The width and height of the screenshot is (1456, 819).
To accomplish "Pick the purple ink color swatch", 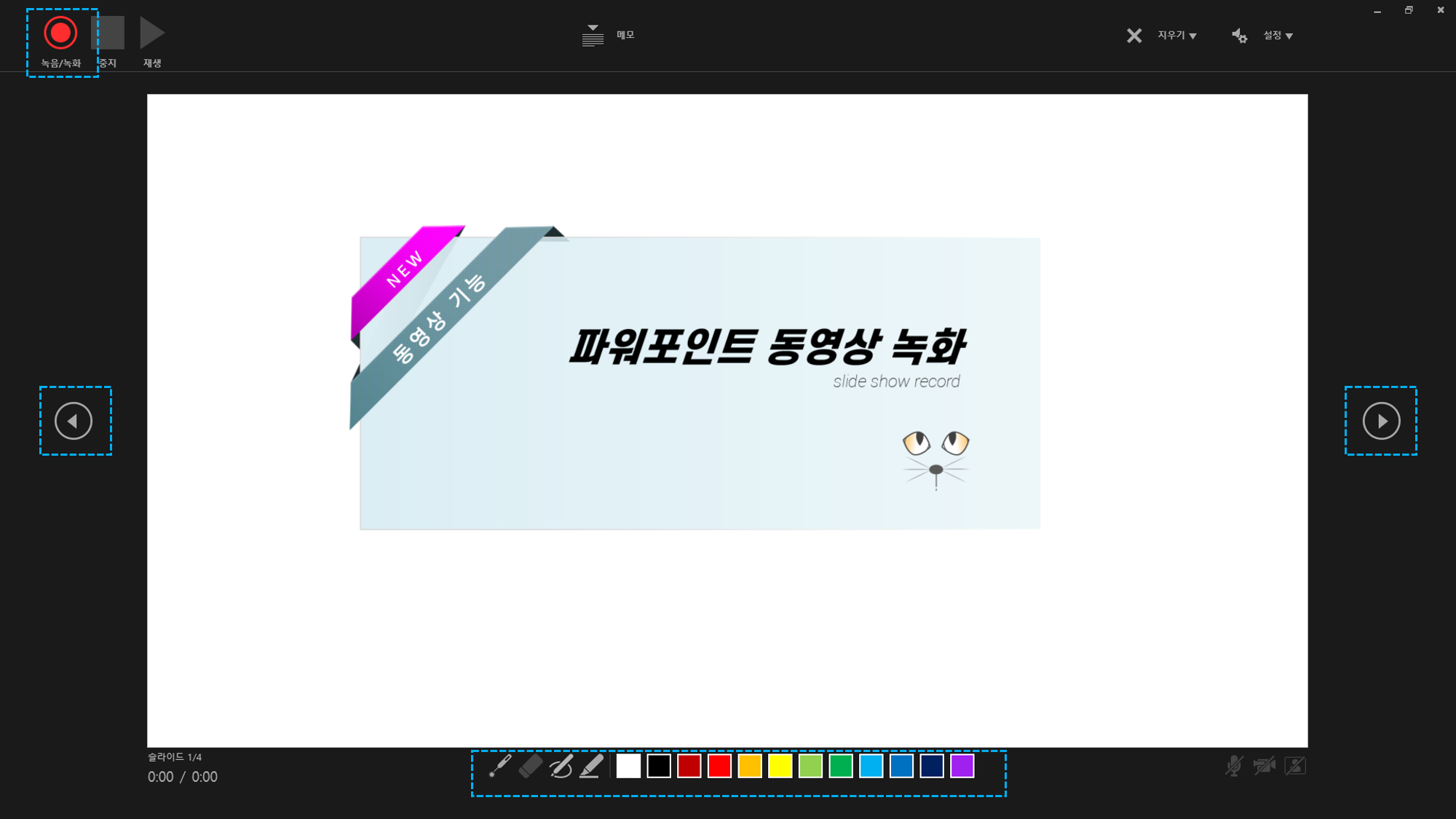I will [x=962, y=766].
